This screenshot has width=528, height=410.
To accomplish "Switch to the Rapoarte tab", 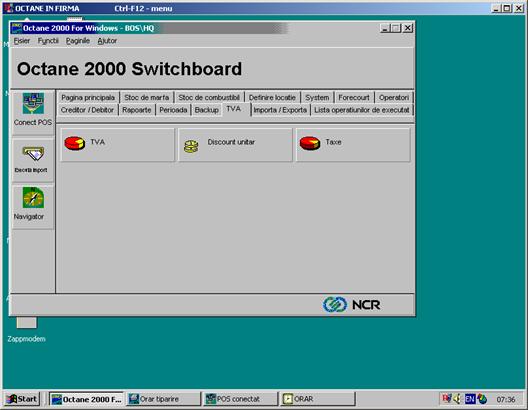I will [x=136, y=110].
